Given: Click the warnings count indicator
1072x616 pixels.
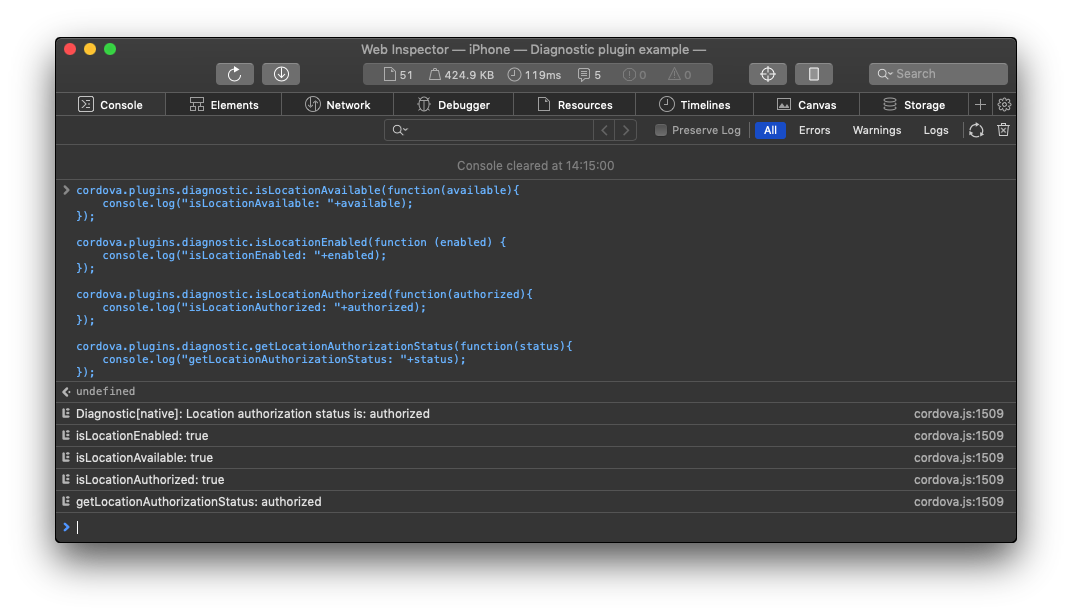Looking at the screenshot, I should coord(680,75).
